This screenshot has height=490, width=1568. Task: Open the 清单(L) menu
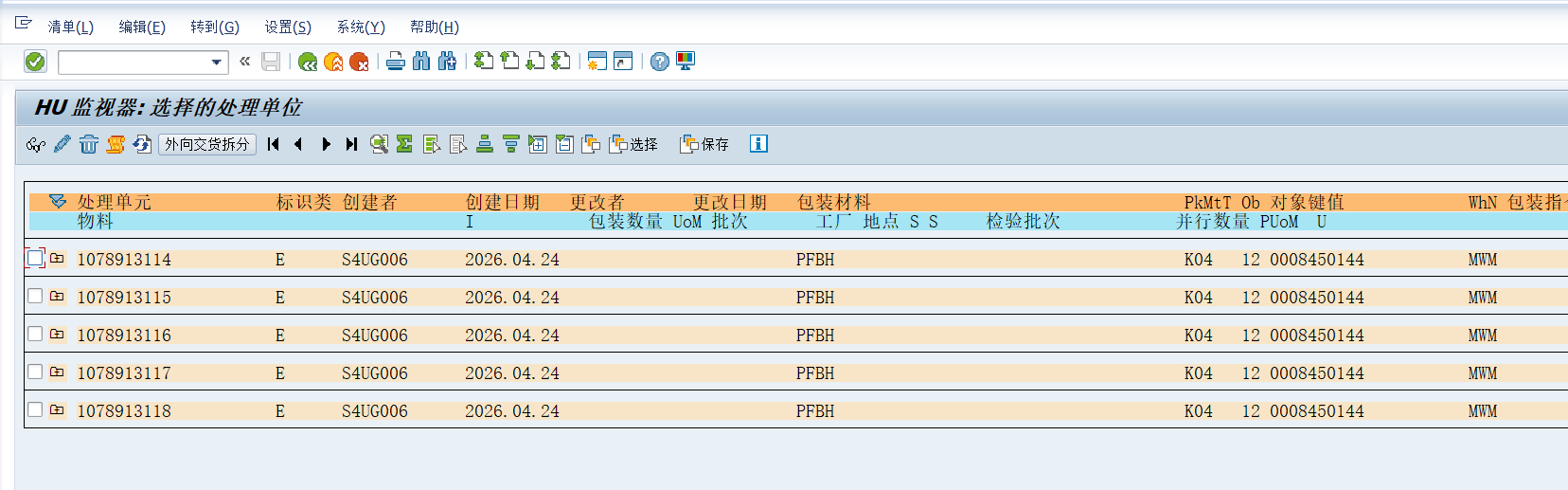pyautogui.click(x=71, y=27)
